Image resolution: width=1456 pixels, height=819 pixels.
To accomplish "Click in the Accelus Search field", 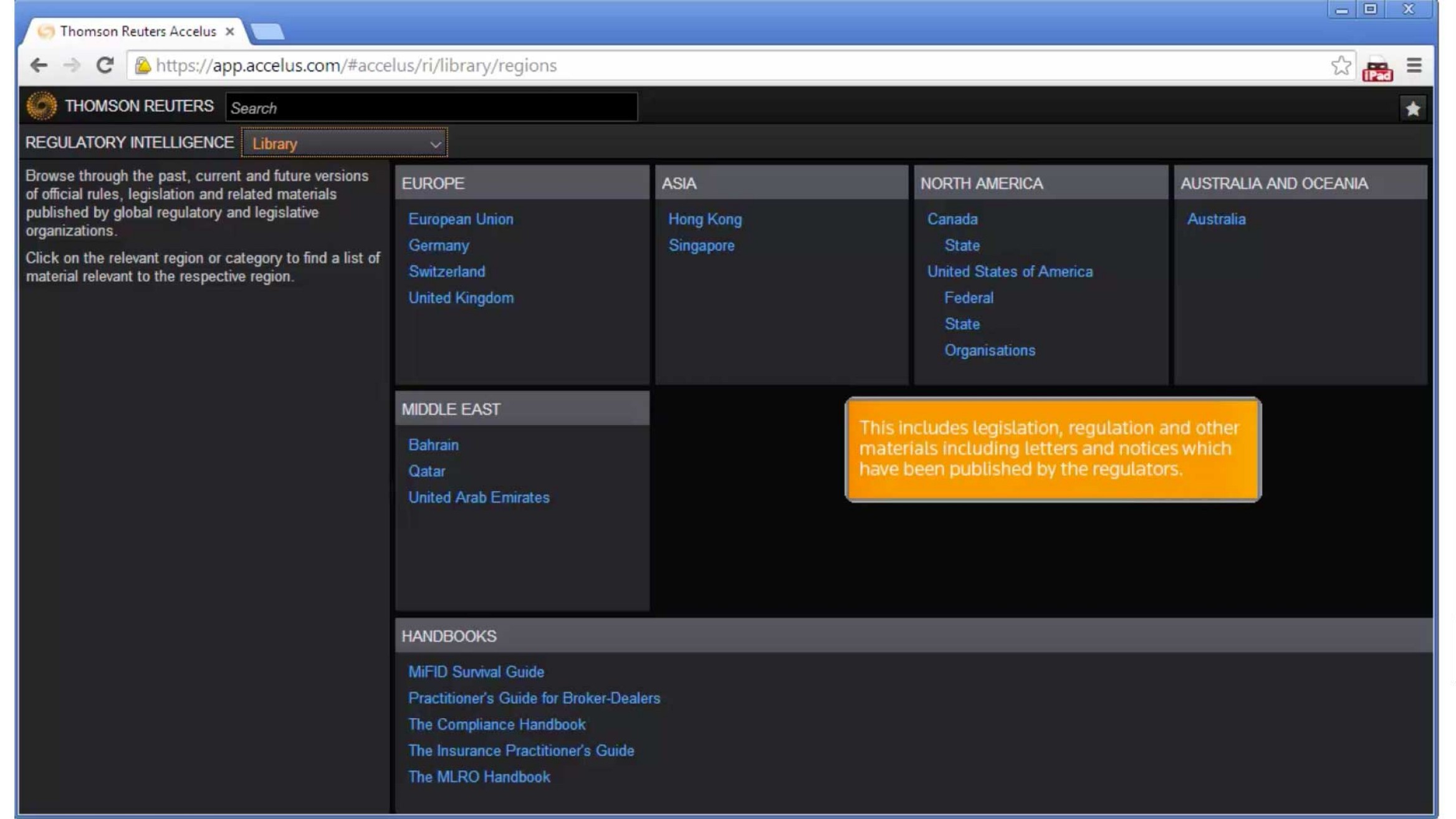I will (x=431, y=108).
